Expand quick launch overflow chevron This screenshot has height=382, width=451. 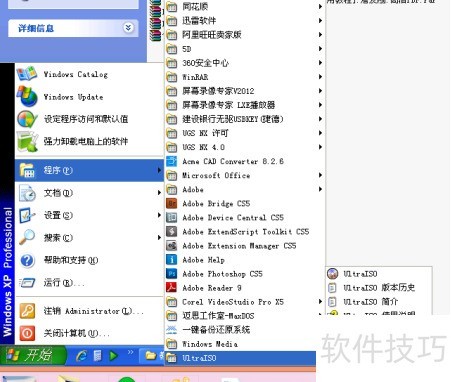point(130,352)
